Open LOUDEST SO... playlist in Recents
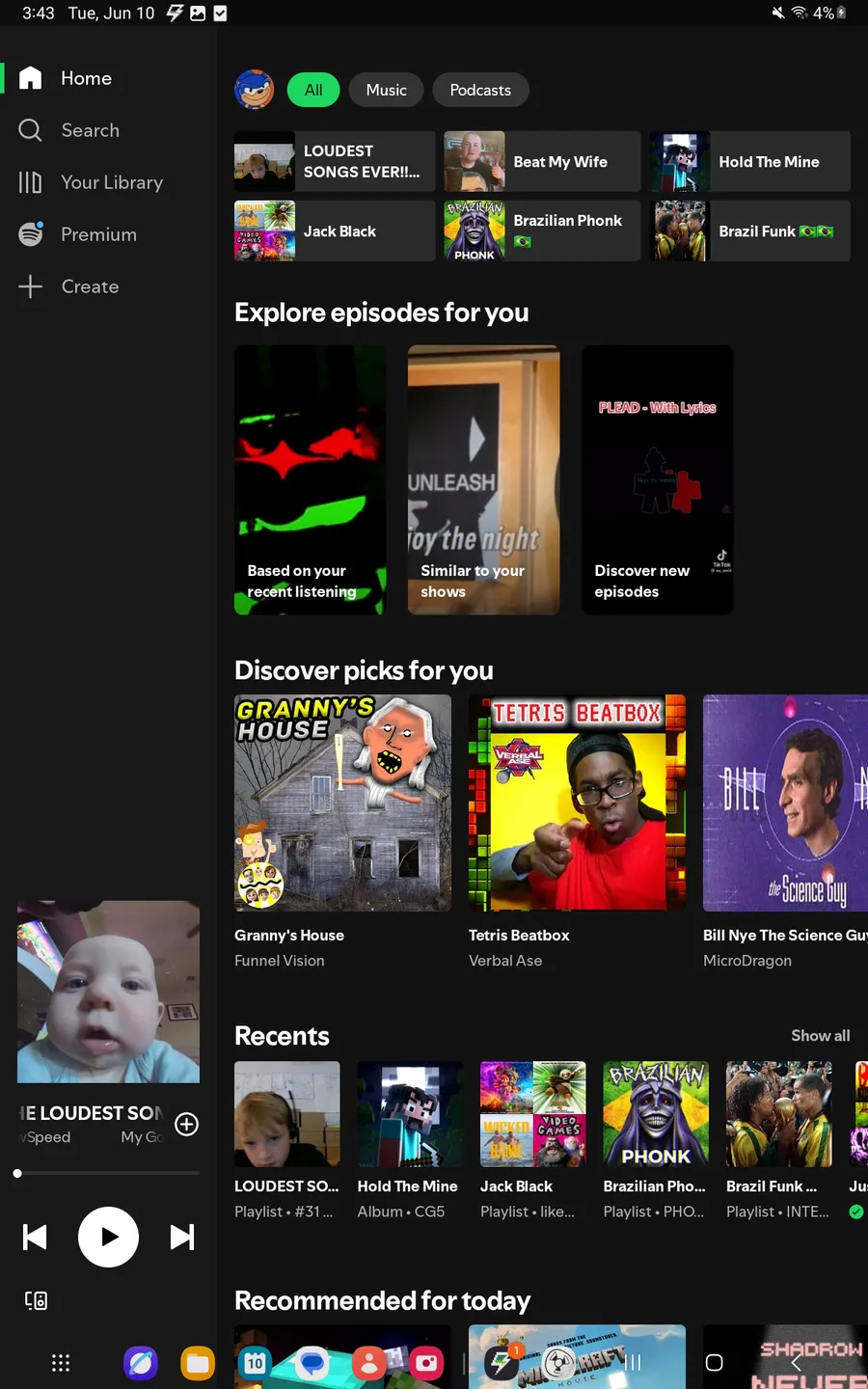The height and width of the screenshot is (1389, 868). (x=287, y=1140)
